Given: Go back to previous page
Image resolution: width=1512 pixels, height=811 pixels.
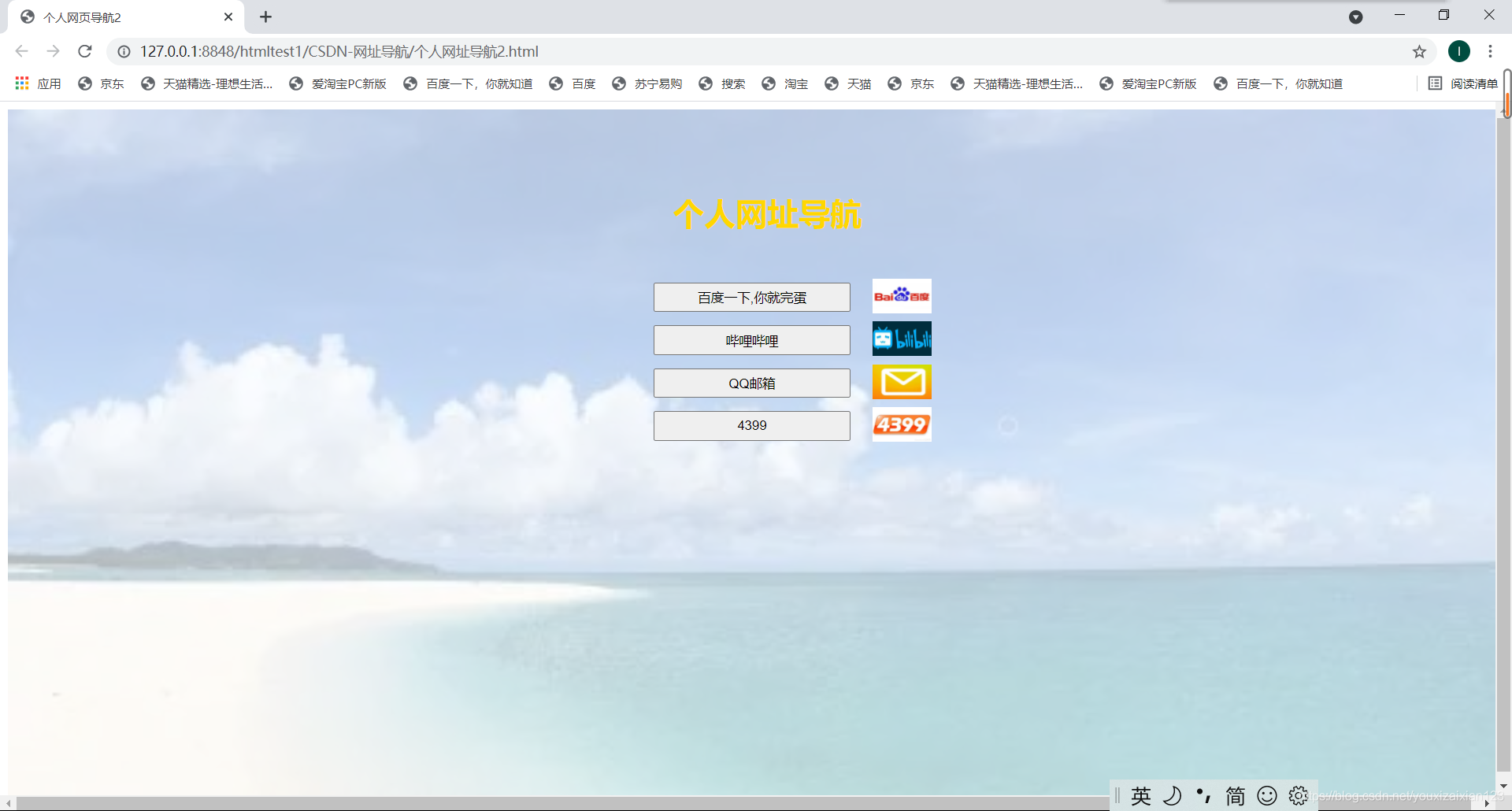Looking at the screenshot, I should tap(21, 51).
